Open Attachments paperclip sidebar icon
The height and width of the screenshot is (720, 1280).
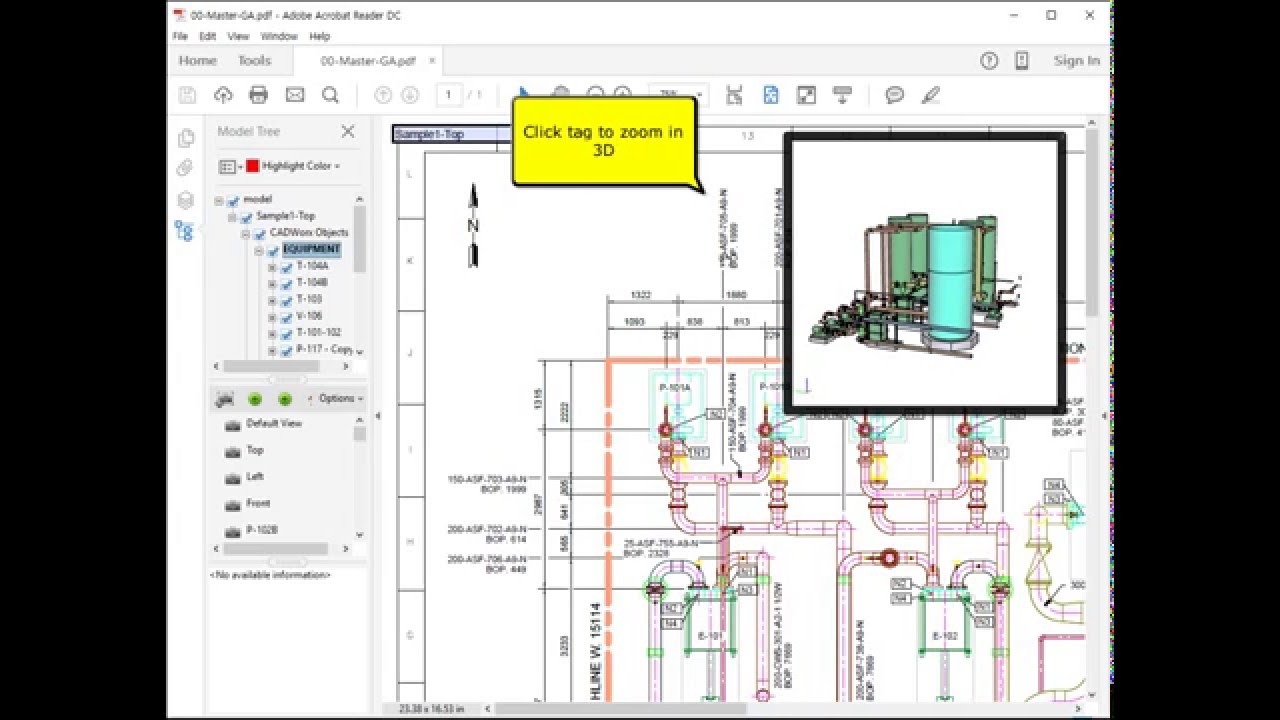185,169
